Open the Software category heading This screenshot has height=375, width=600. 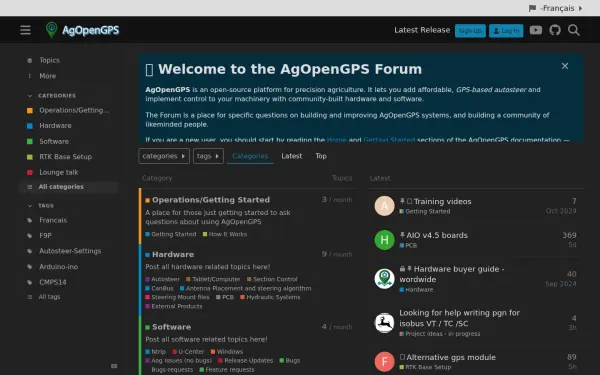171,327
